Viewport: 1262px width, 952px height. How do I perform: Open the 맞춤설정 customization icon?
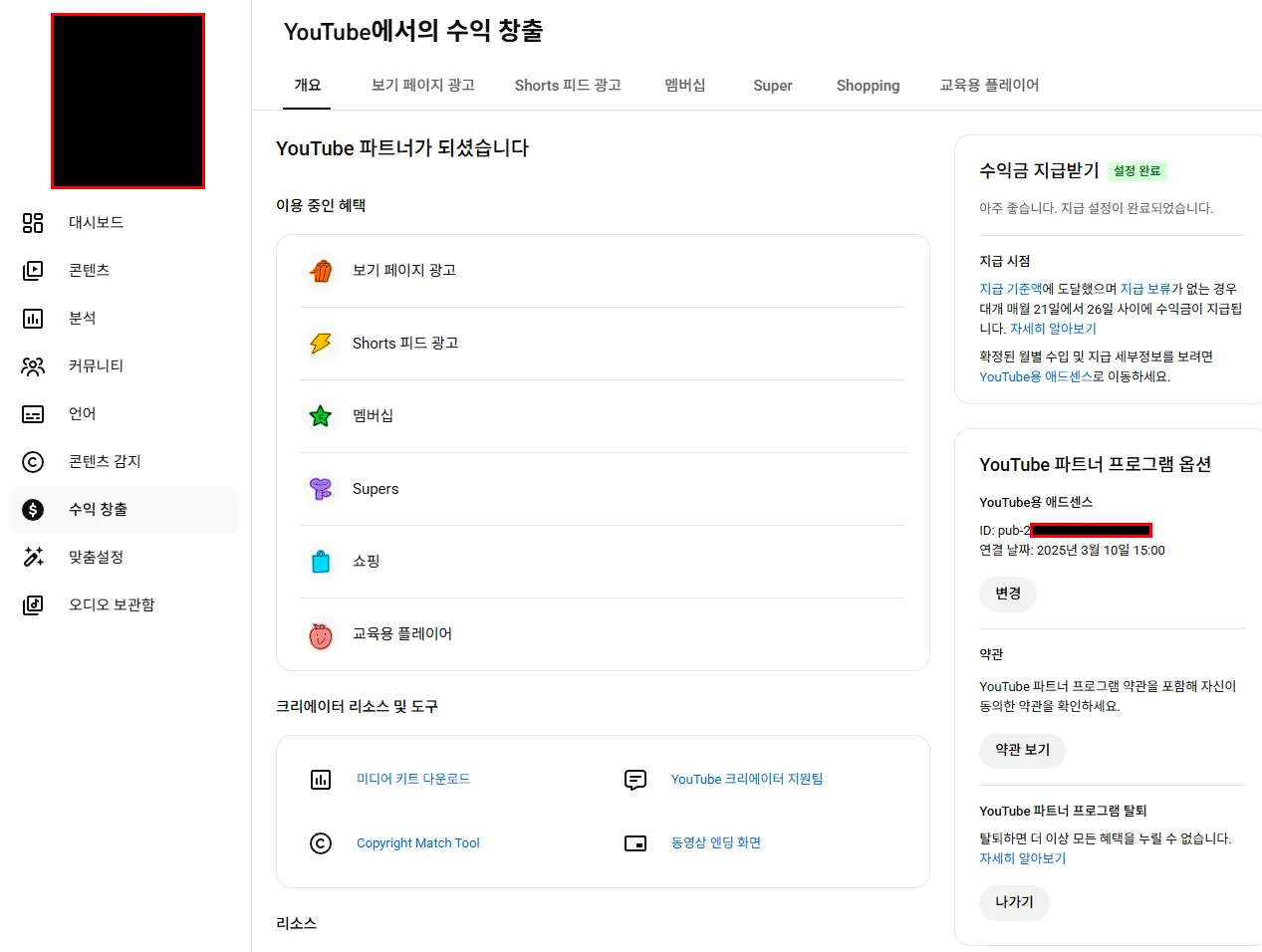[x=33, y=557]
